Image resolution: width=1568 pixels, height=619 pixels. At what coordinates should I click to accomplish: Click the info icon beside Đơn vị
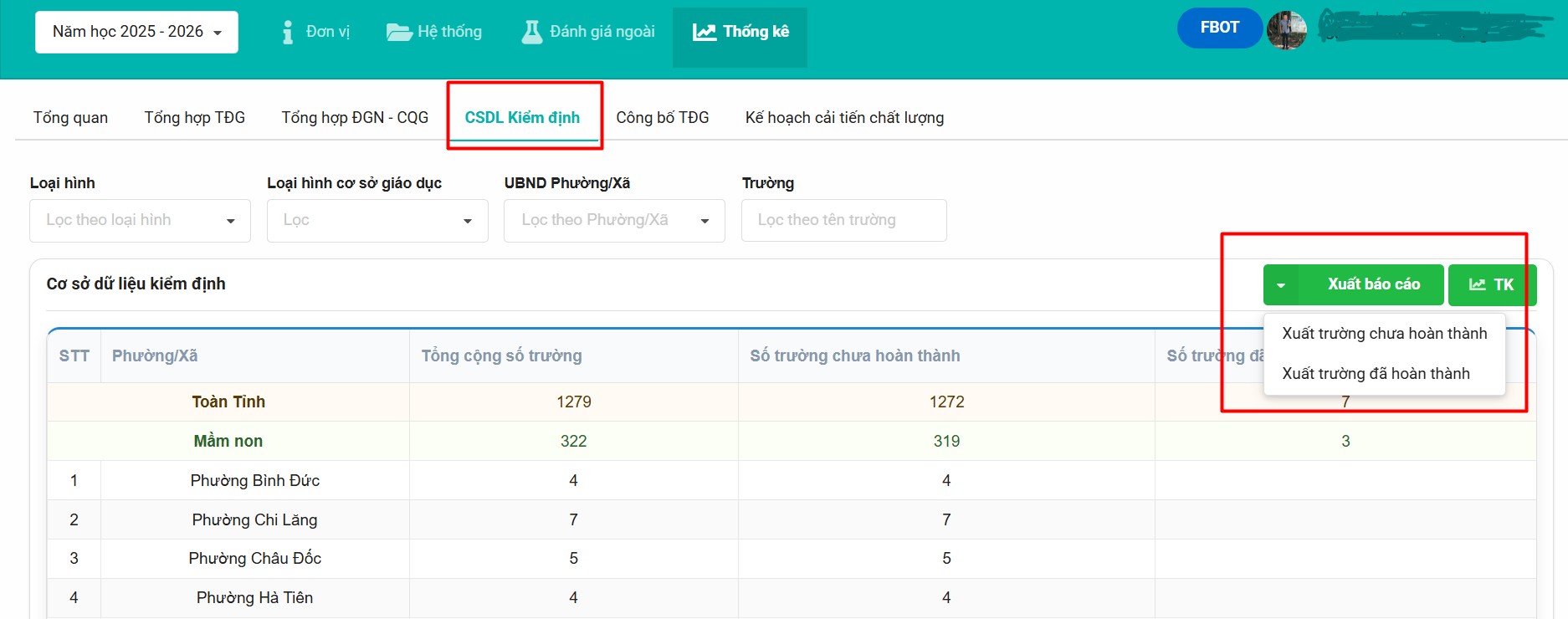(x=288, y=32)
